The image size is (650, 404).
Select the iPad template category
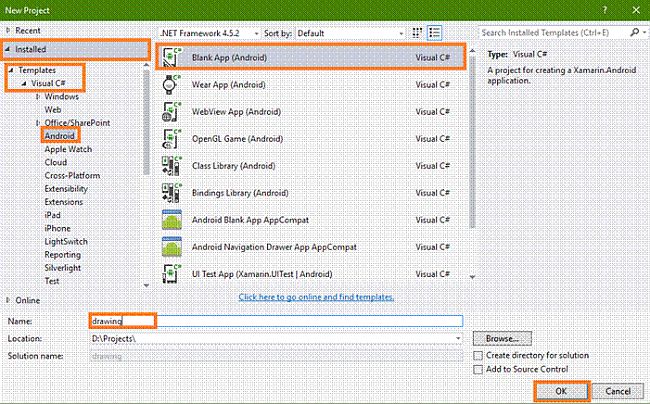(53, 215)
